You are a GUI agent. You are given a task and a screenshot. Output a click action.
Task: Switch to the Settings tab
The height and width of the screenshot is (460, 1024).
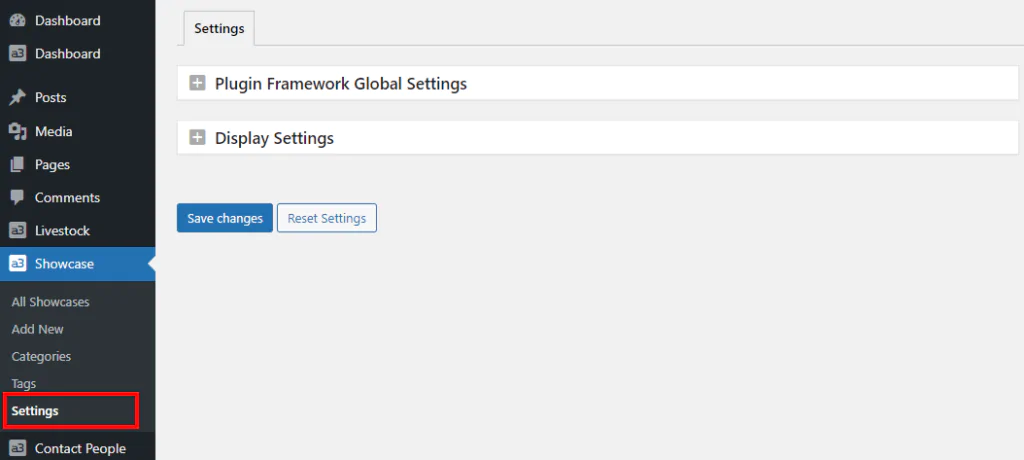point(219,29)
